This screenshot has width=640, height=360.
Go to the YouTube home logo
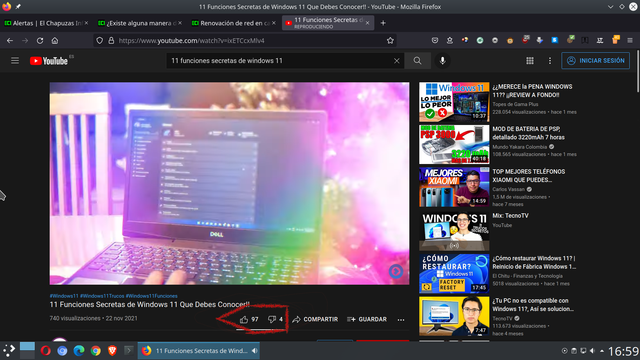49,61
